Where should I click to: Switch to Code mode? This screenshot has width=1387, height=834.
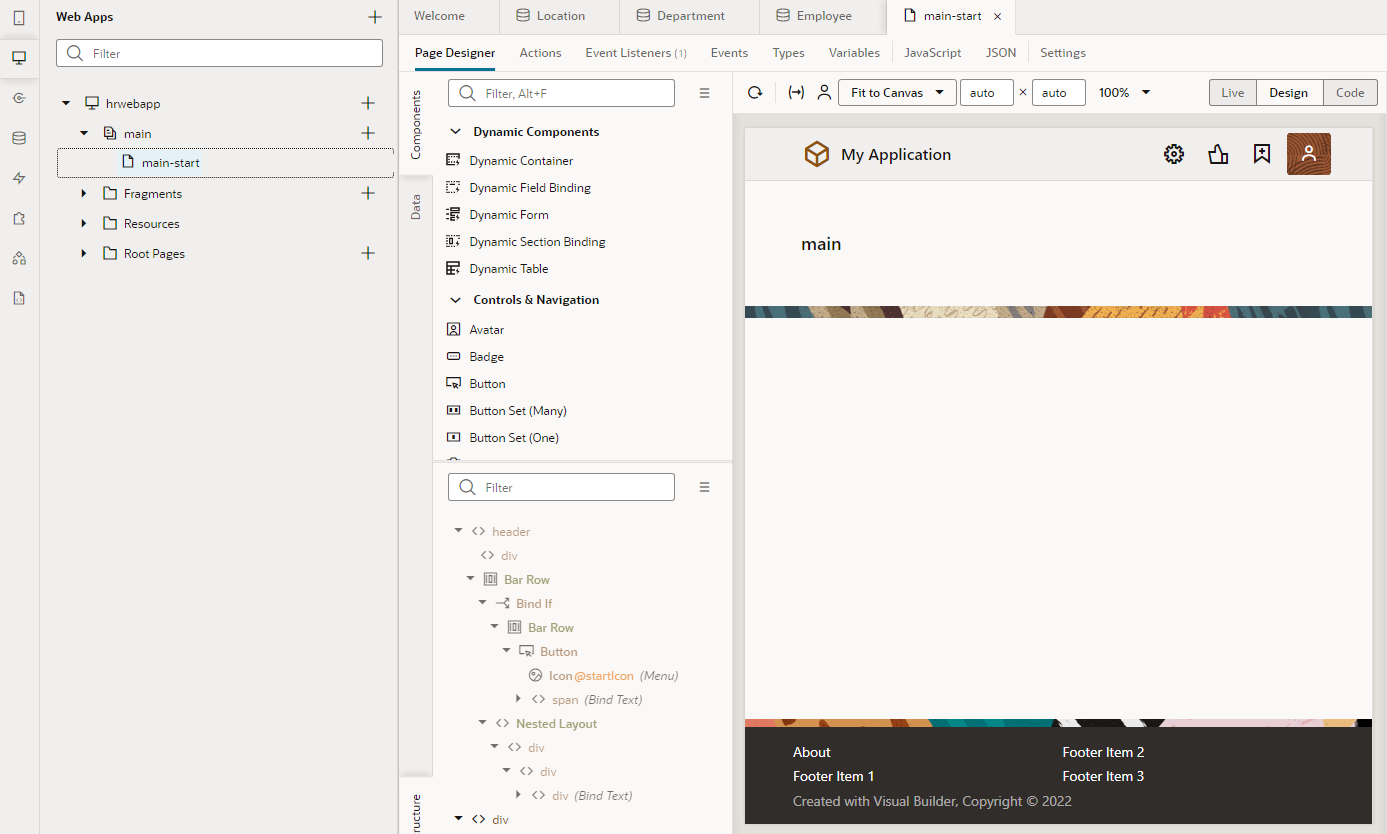click(x=1349, y=93)
